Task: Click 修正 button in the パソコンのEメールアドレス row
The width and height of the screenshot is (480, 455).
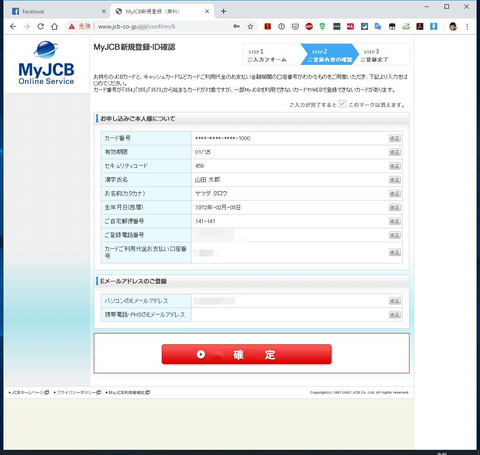Action: point(395,301)
